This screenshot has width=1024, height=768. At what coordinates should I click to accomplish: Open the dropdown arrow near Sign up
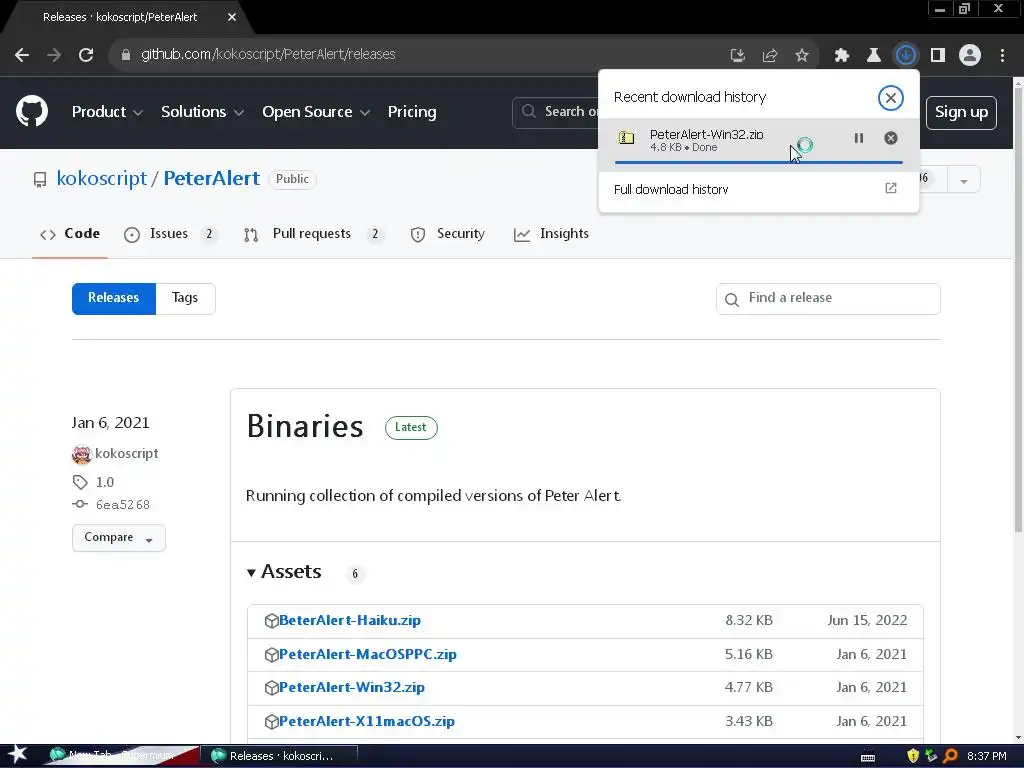coord(963,181)
